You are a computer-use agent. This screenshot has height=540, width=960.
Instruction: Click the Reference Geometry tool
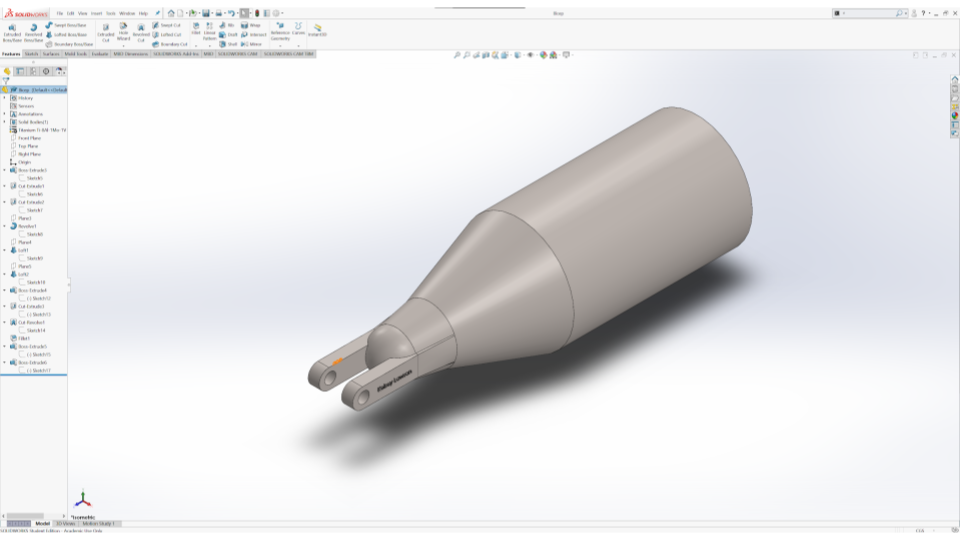tap(280, 30)
